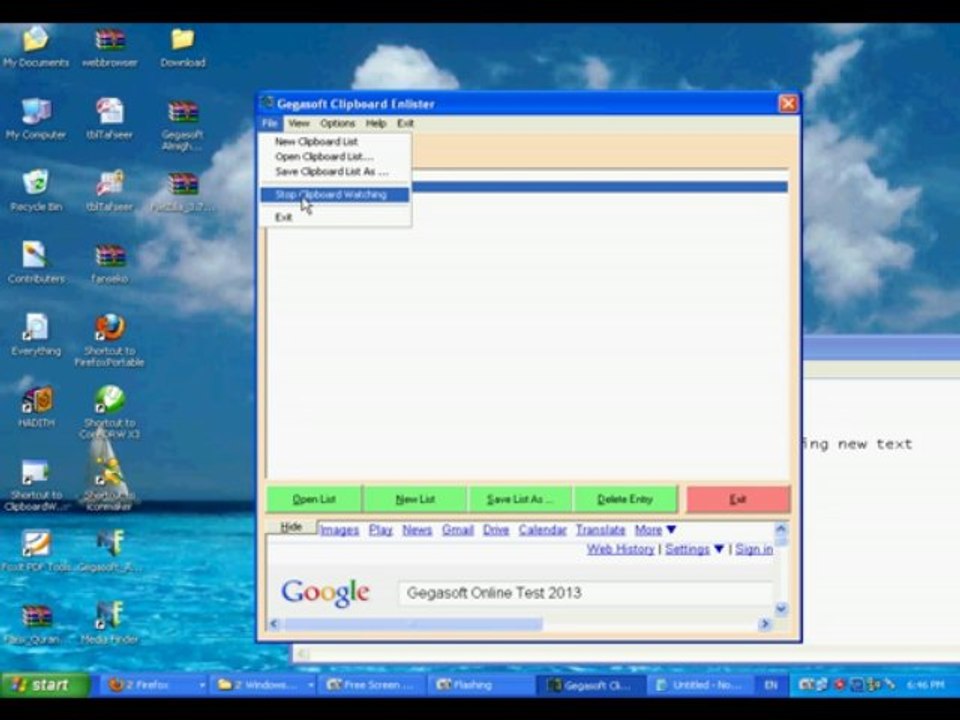Viewport: 960px width, 720px height.
Task: Select the Download folder icon
Action: click(182, 46)
